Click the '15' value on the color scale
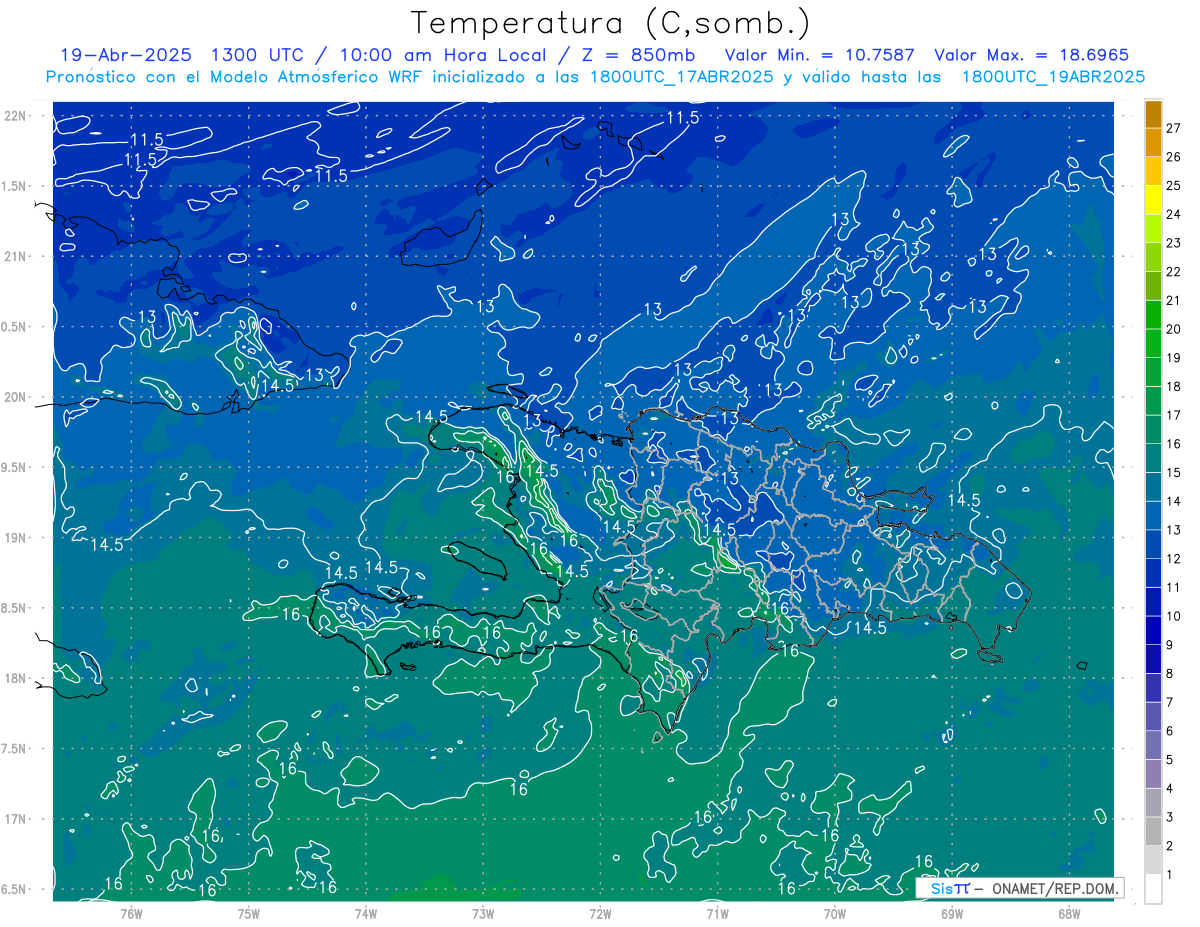Viewport: 1200px width, 927px height. [x=1174, y=472]
